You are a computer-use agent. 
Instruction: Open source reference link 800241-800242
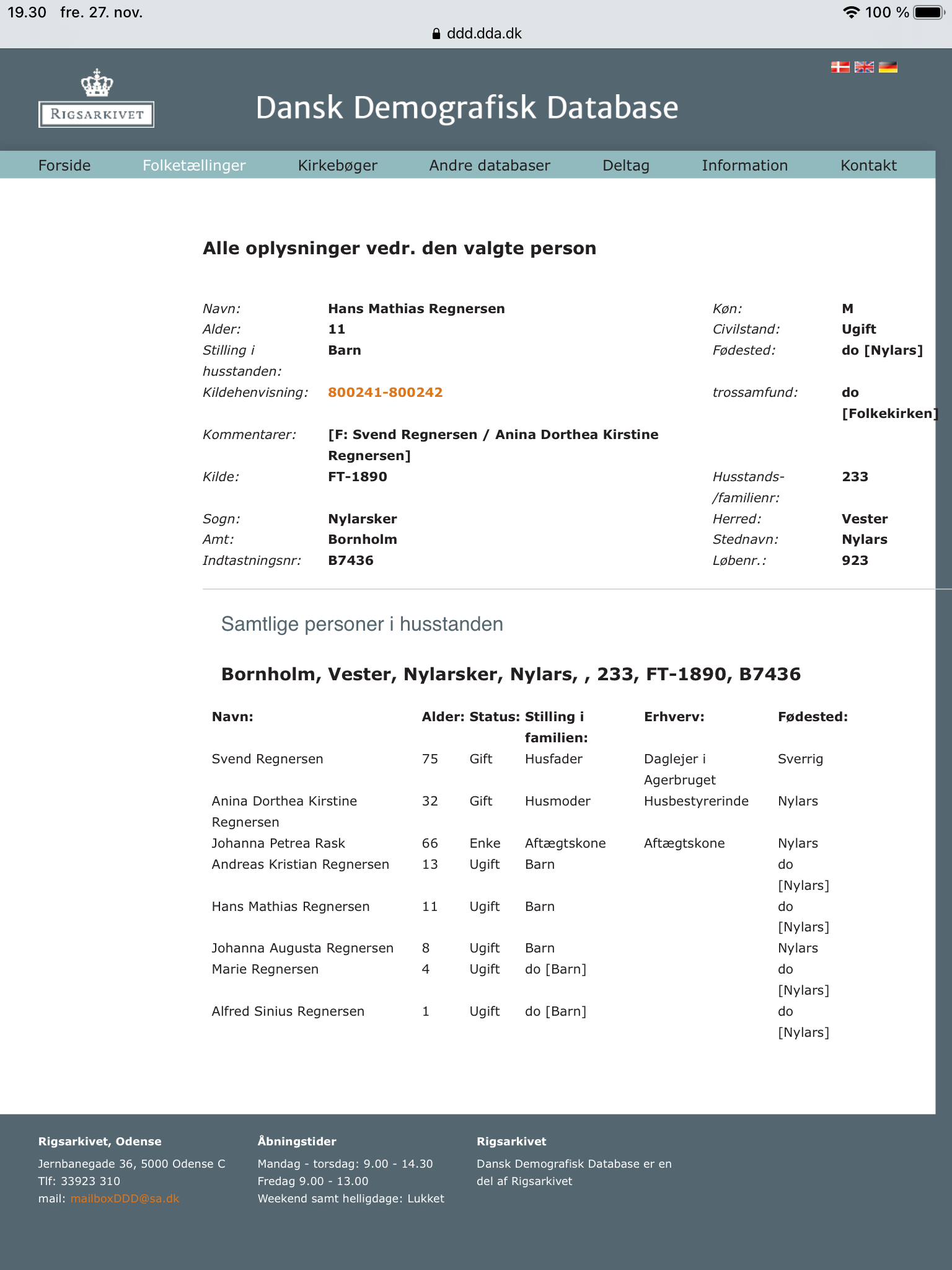[x=385, y=393]
